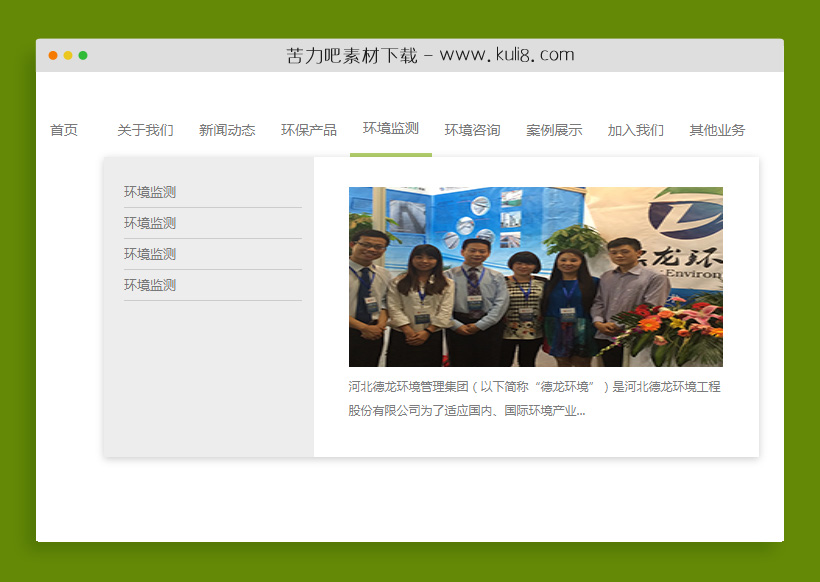Open the 其他业务 menu item
Image resolution: width=820 pixels, height=582 pixels.
click(x=717, y=130)
